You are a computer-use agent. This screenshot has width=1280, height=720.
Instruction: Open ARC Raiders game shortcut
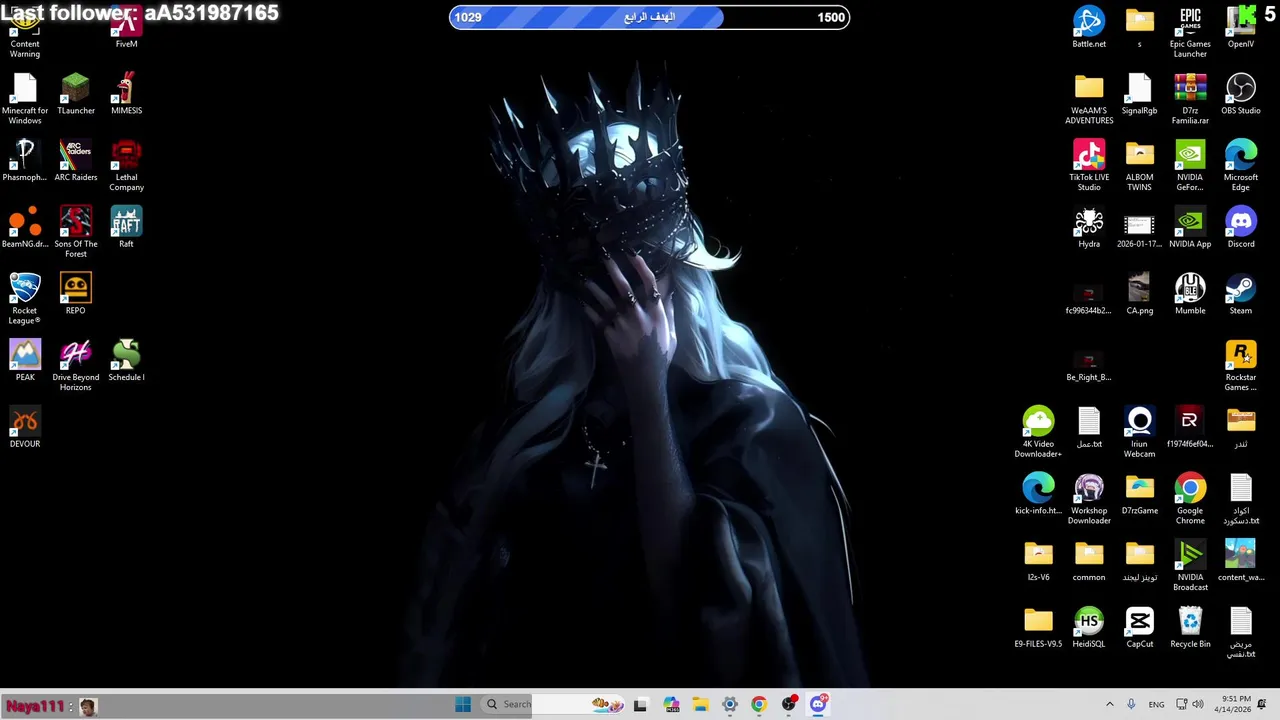pos(75,161)
